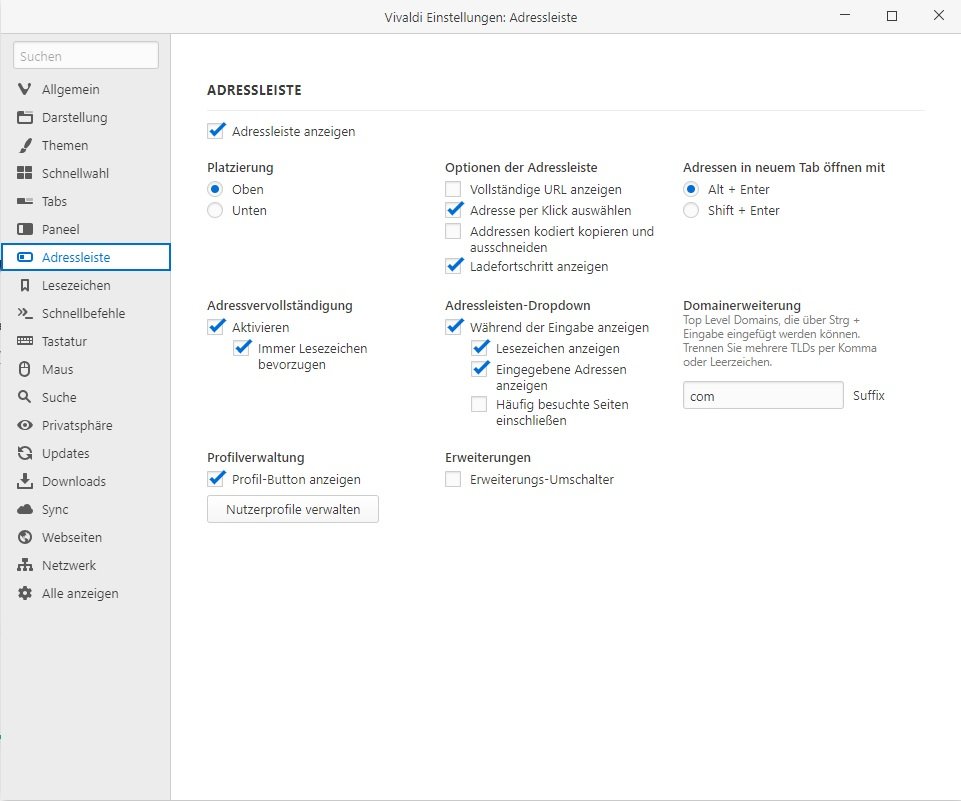This screenshot has width=961, height=801.
Task: Click the Lesezeichen bookmark icon
Action: tap(25, 286)
